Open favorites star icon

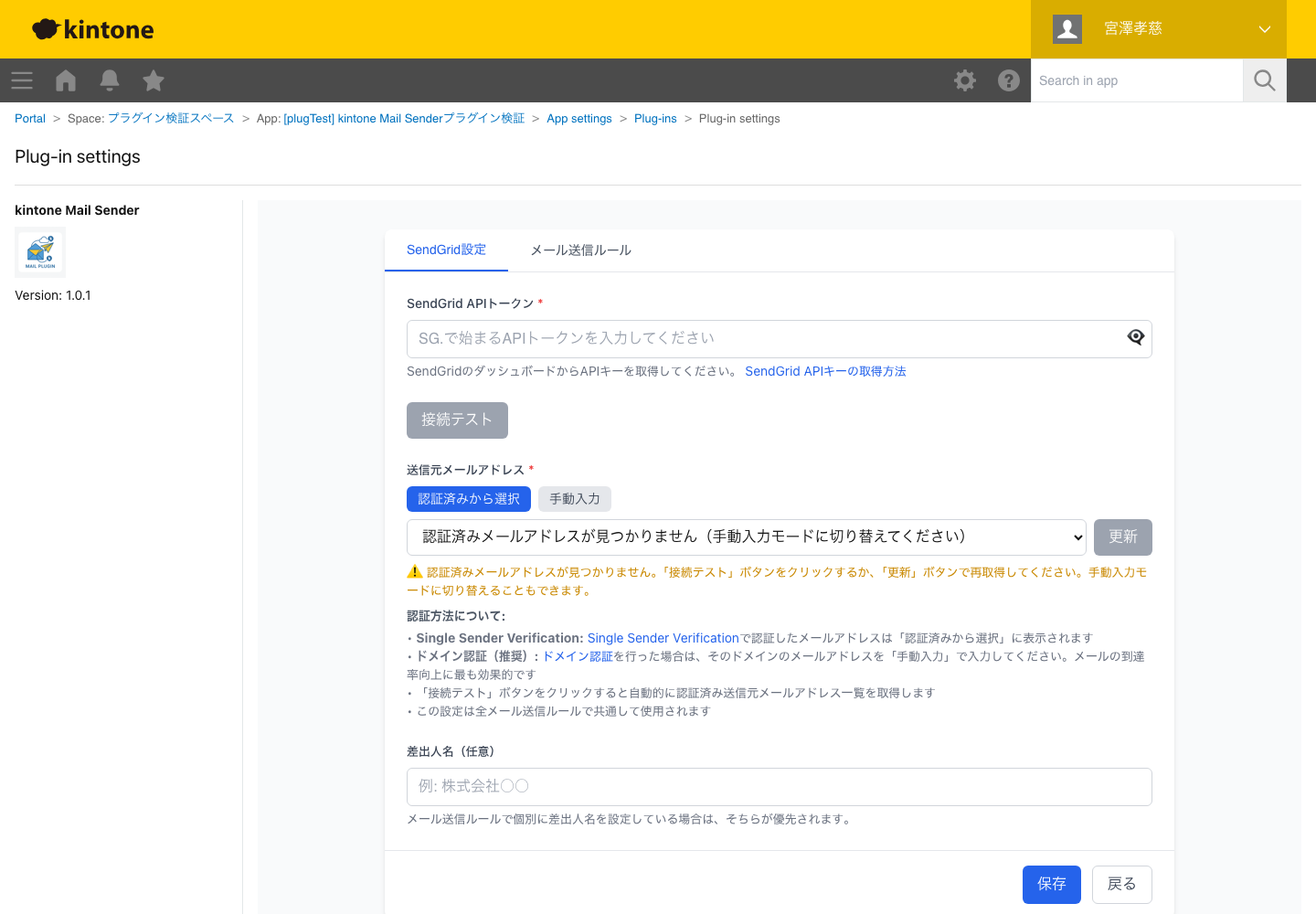[154, 80]
